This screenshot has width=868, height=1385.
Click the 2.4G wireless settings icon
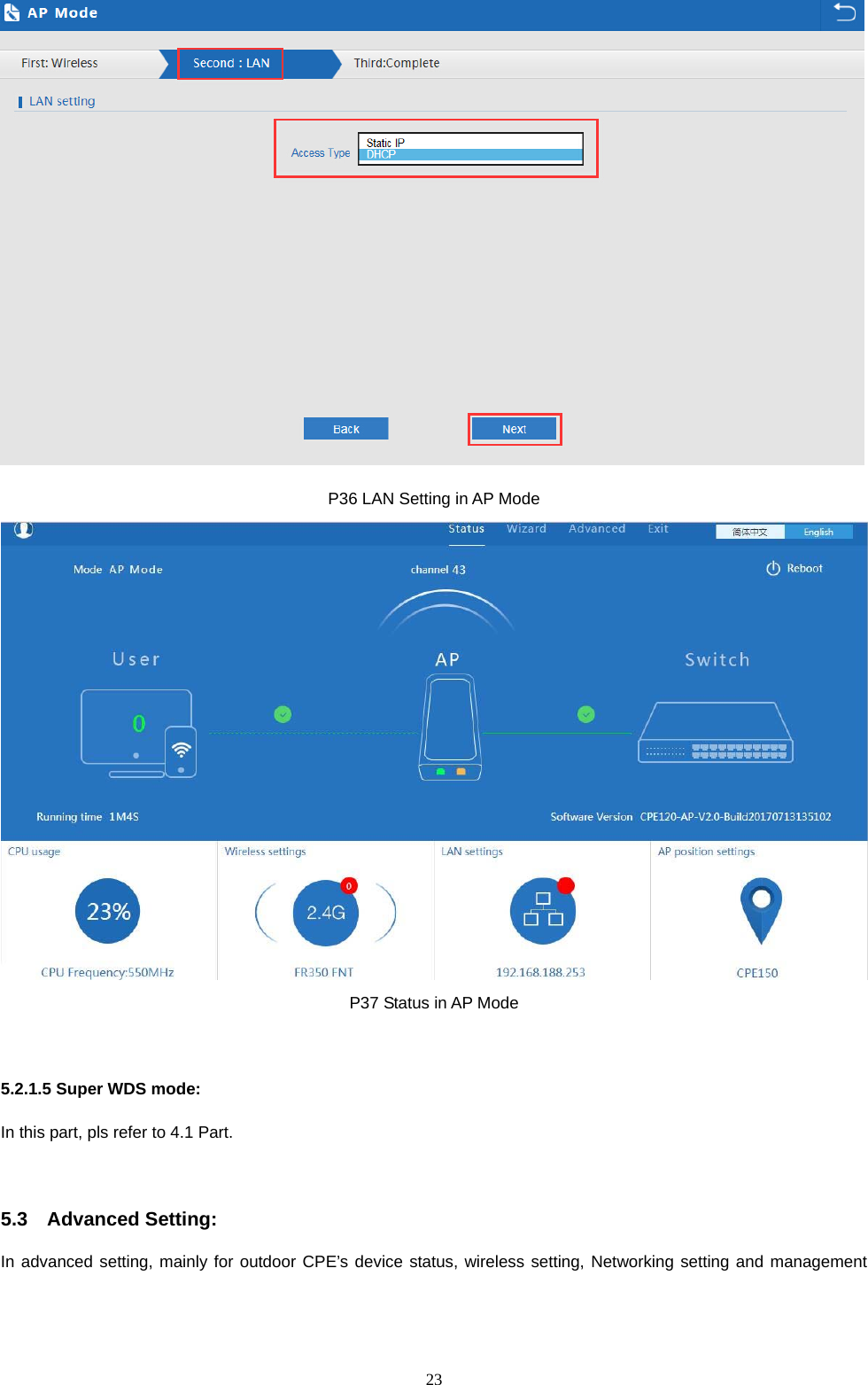click(325, 913)
